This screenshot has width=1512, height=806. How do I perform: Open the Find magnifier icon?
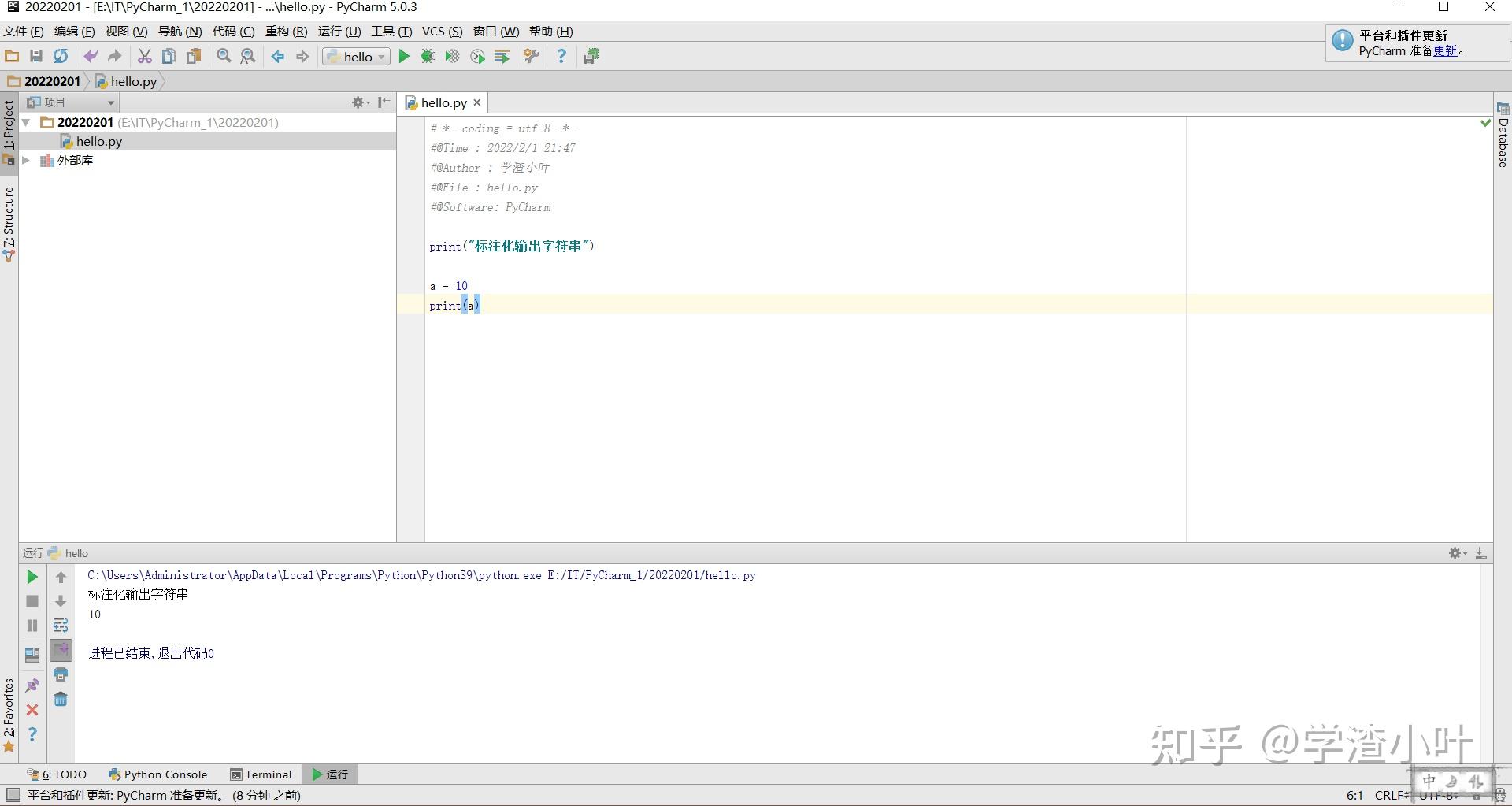tap(224, 56)
